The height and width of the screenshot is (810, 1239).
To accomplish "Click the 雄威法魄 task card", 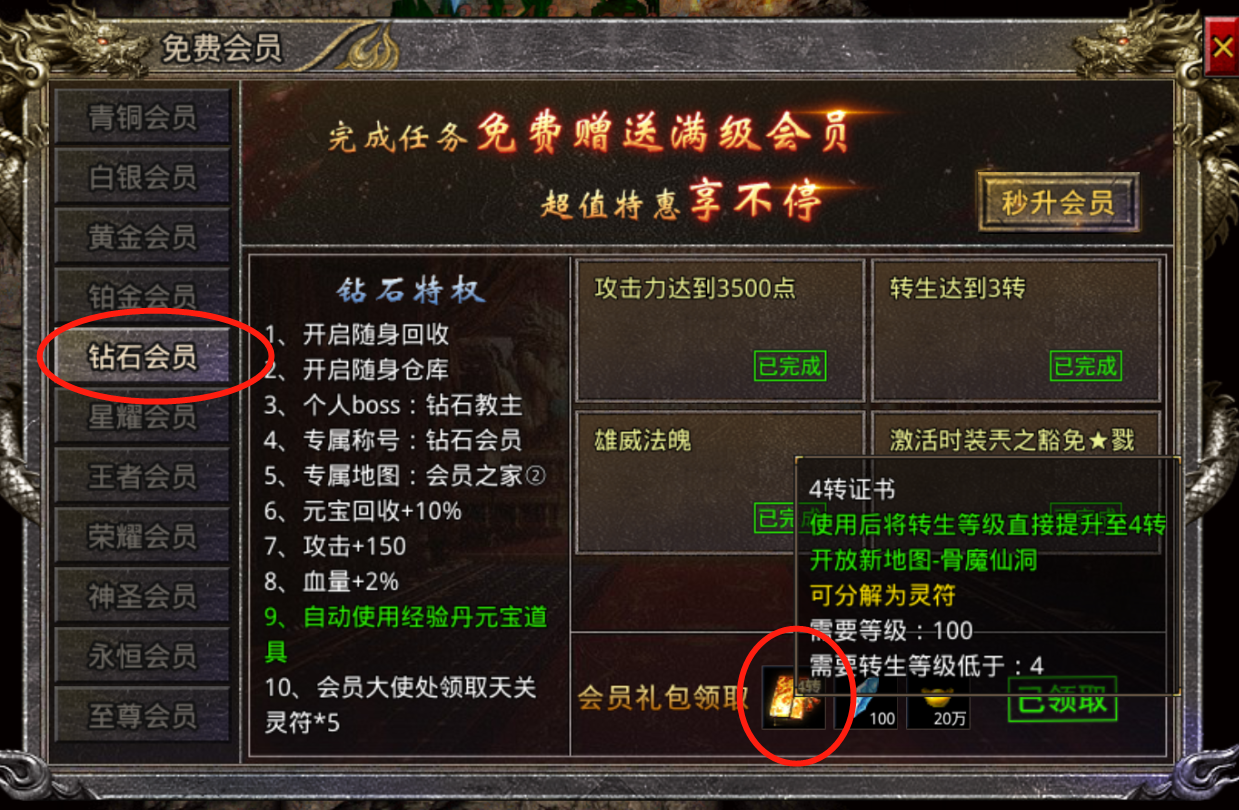I will [x=720, y=480].
